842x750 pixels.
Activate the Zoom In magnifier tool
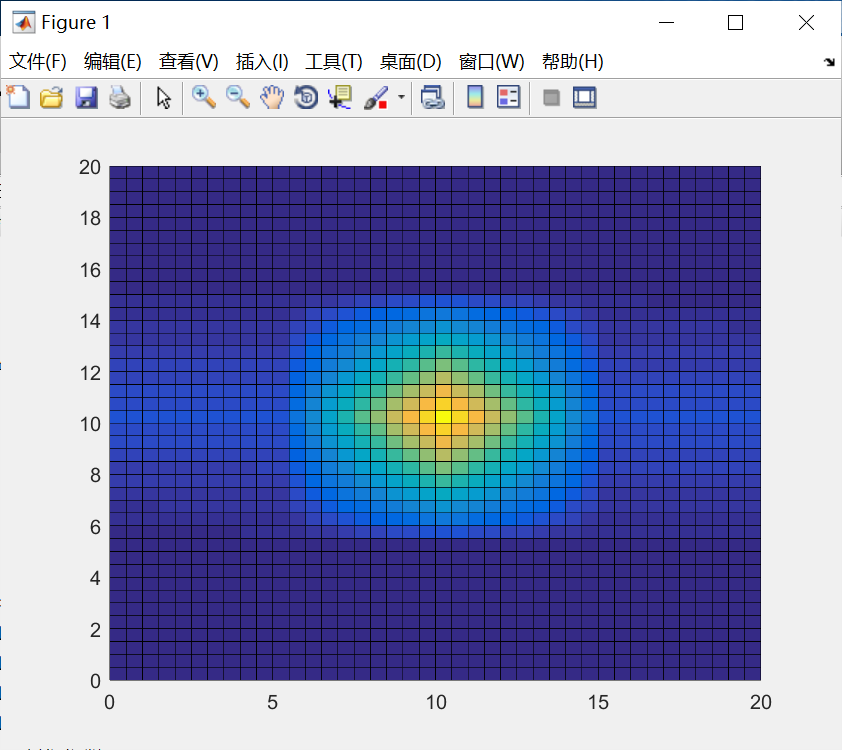pos(204,97)
